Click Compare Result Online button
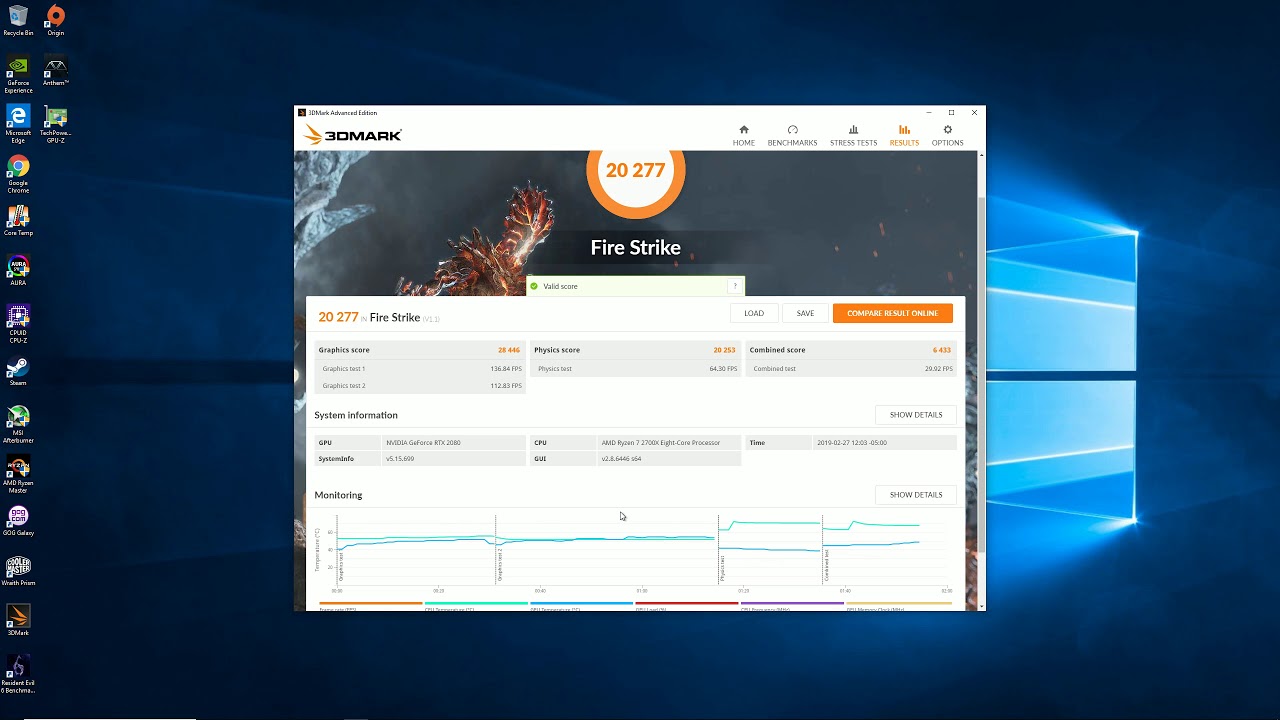The image size is (1280, 720). 892,313
